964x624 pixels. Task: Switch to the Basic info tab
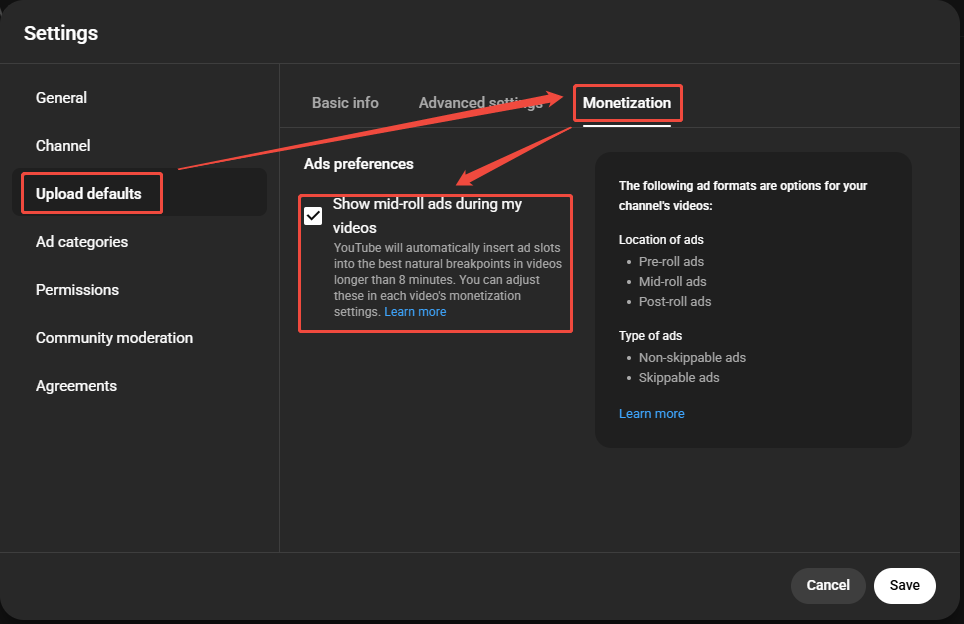[344, 102]
